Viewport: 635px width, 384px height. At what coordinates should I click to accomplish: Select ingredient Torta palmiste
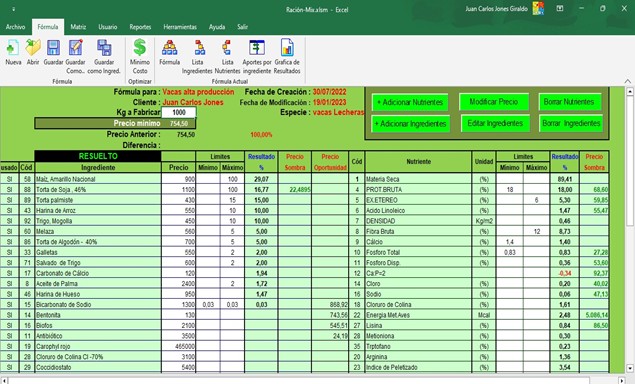[98, 200]
